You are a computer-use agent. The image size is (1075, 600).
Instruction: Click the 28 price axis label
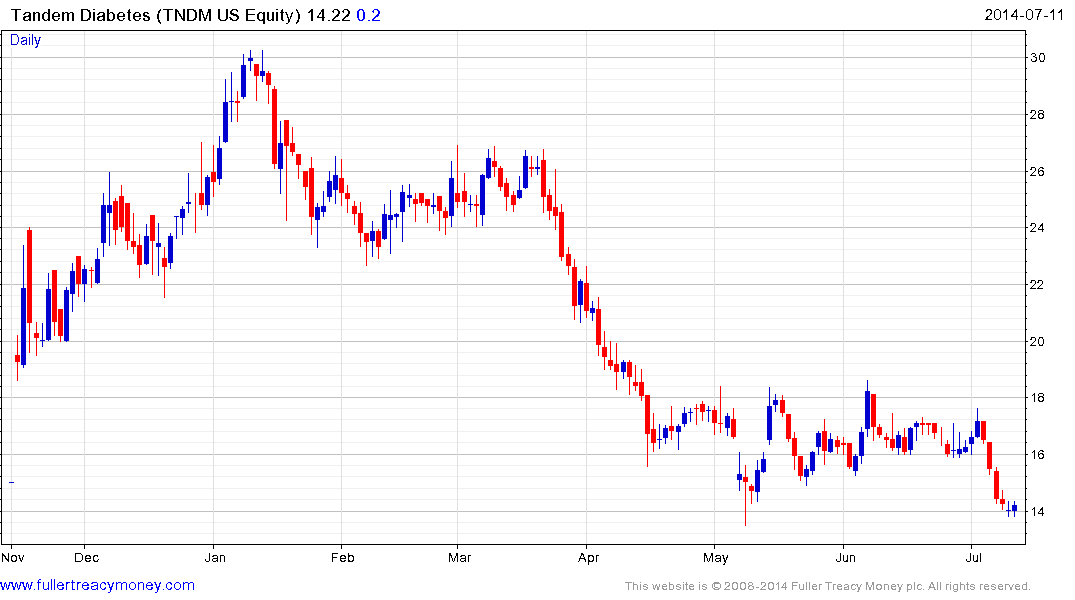point(1037,115)
